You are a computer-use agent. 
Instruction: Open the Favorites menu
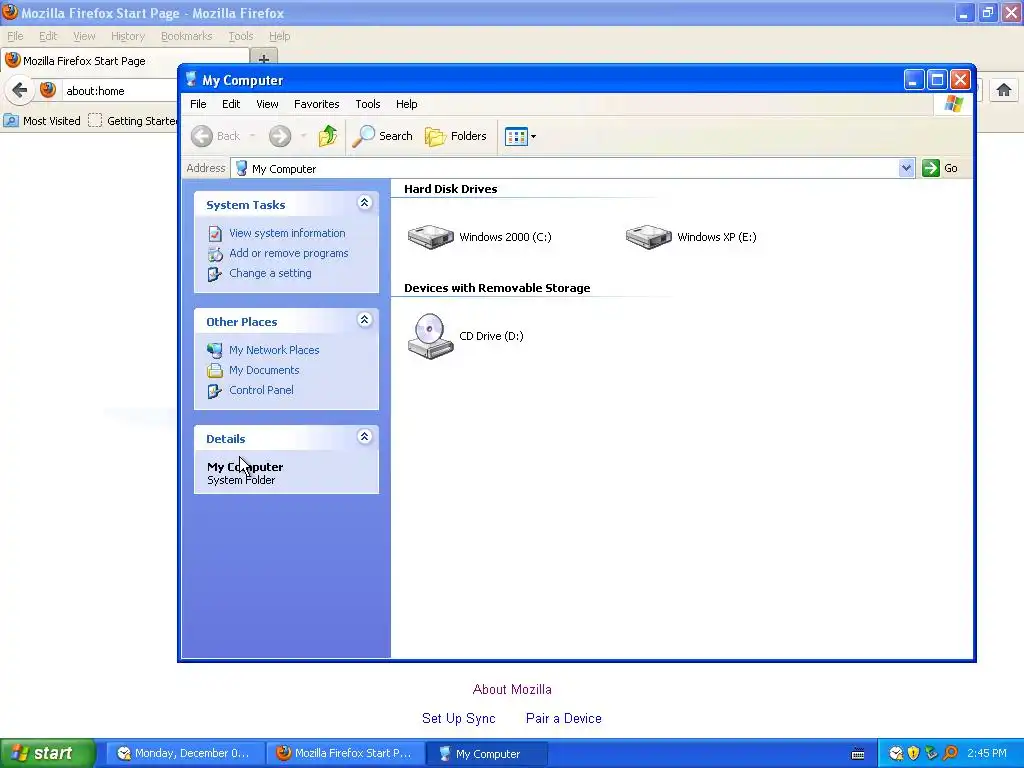pos(316,104)
